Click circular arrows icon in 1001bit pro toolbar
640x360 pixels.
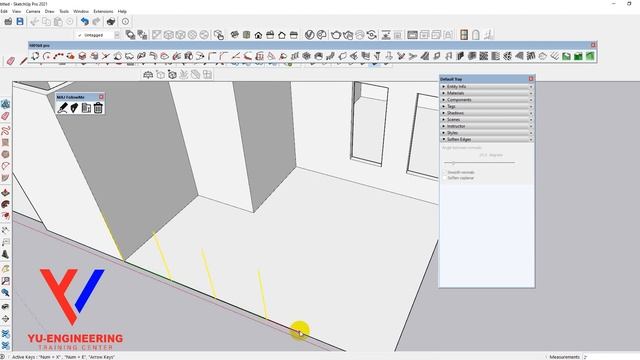click(35, 56)
